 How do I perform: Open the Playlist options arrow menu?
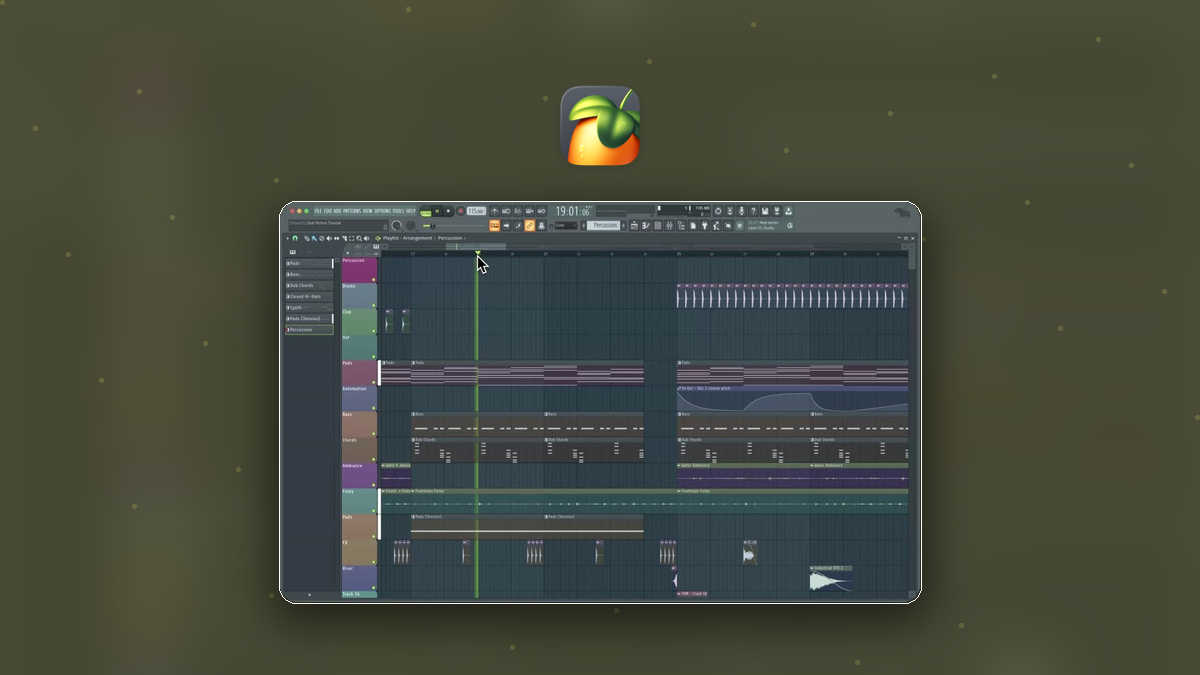click(287, 238)
